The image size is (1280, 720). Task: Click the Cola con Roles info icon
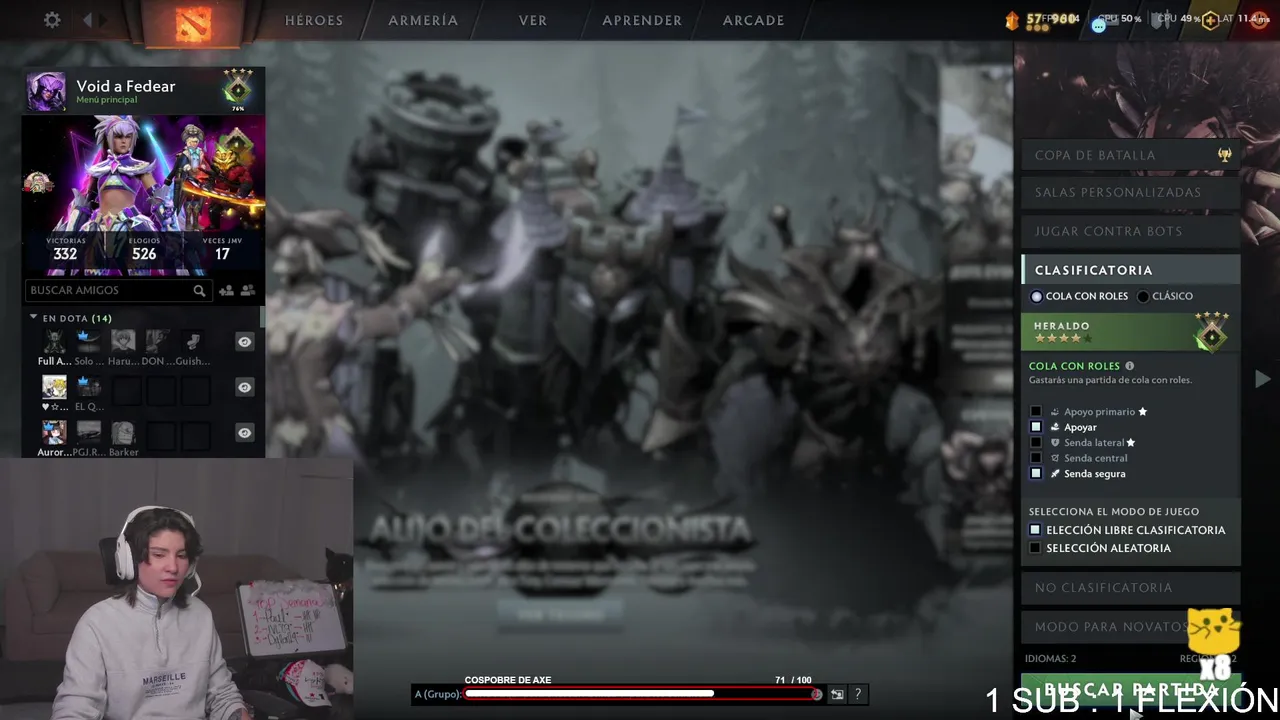(x=1130, y=366)
